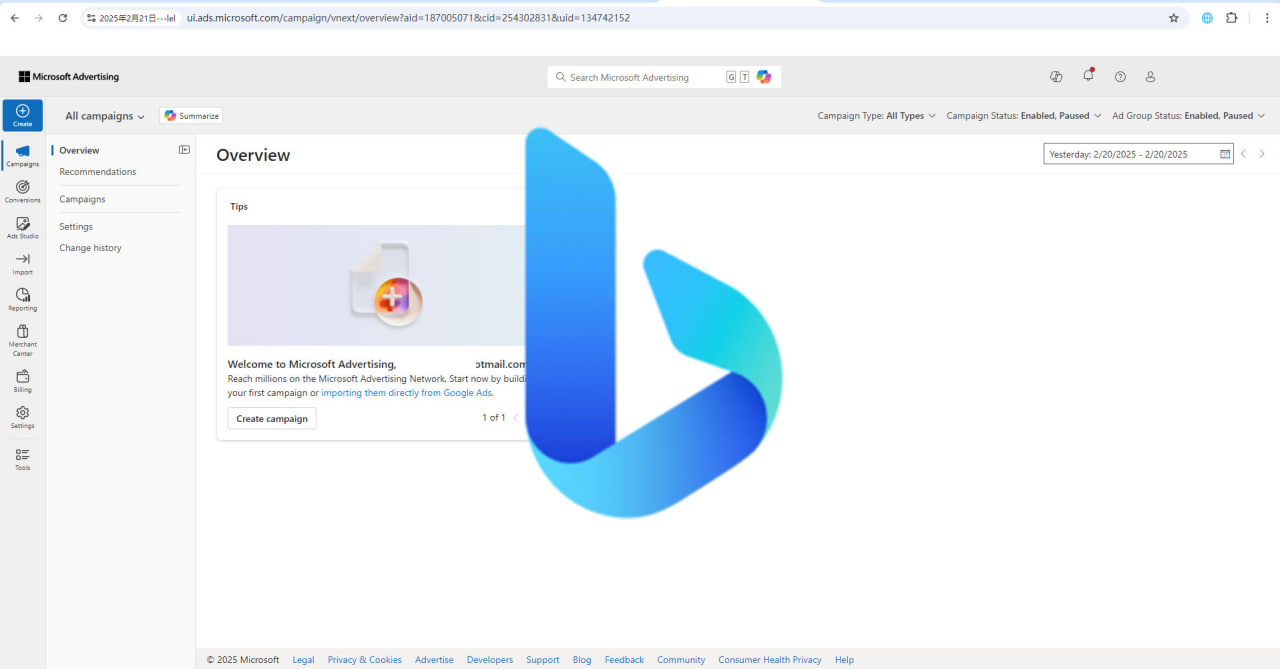Open Privacy & Cookies footer link
This screenshot has height=669, width=1280.
(x=365, y=660)
